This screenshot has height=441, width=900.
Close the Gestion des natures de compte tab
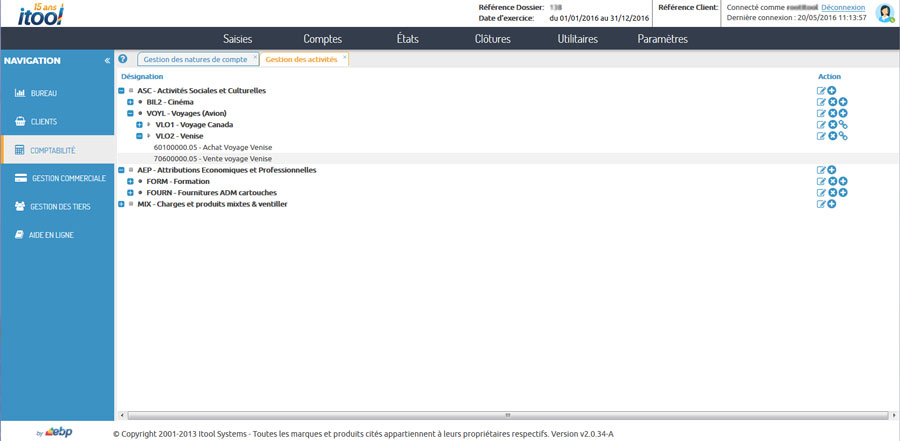[255, 57]
